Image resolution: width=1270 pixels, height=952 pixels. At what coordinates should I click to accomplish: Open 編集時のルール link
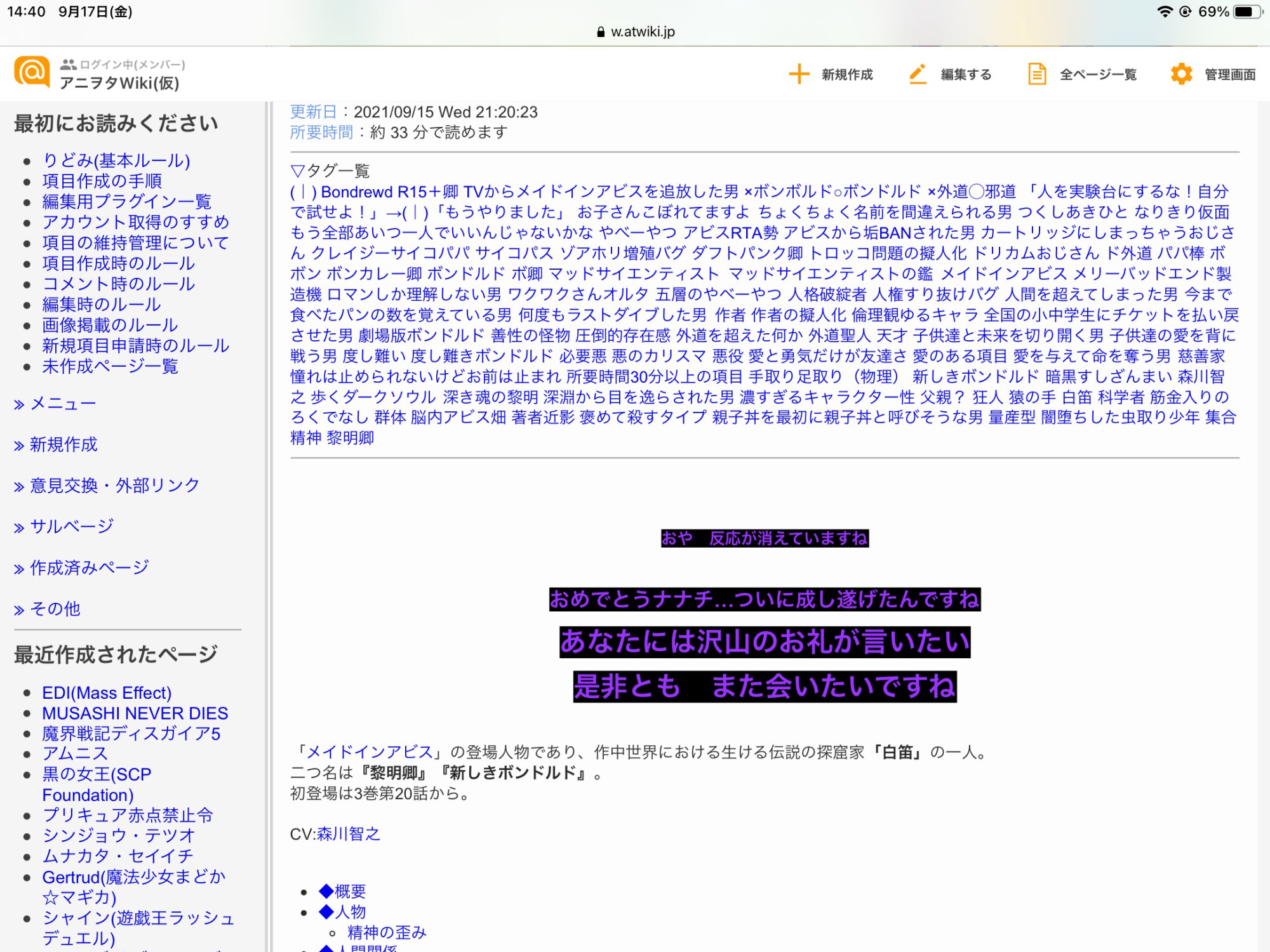click(102, 305)
